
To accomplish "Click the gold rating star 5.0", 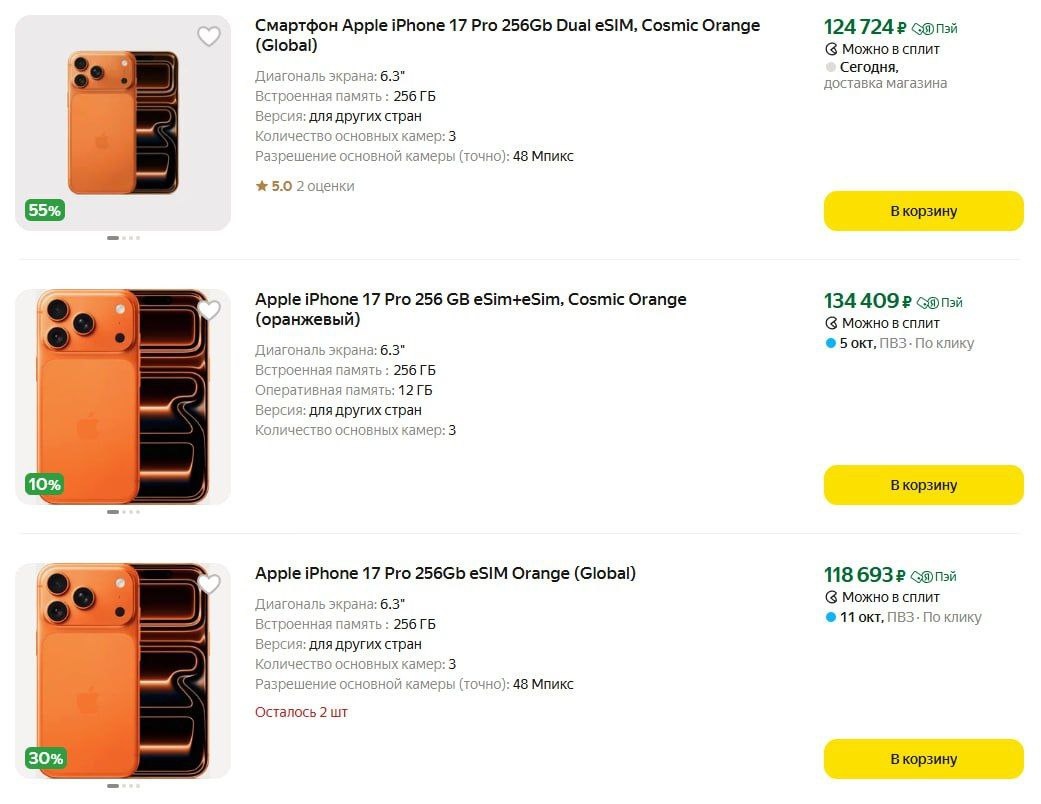I will click(x=261, y=186).
